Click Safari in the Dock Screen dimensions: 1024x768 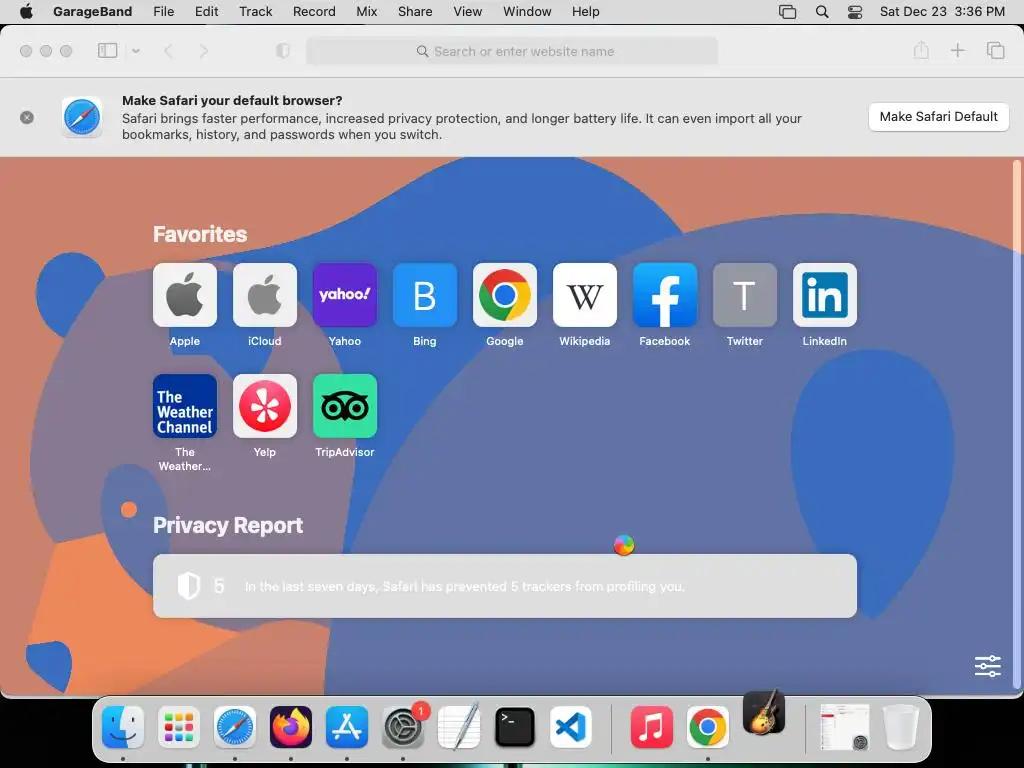pos(235,727)
